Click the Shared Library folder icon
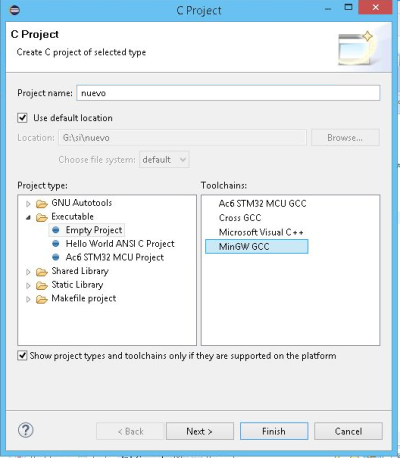400x458 pixels. [42, 272]
